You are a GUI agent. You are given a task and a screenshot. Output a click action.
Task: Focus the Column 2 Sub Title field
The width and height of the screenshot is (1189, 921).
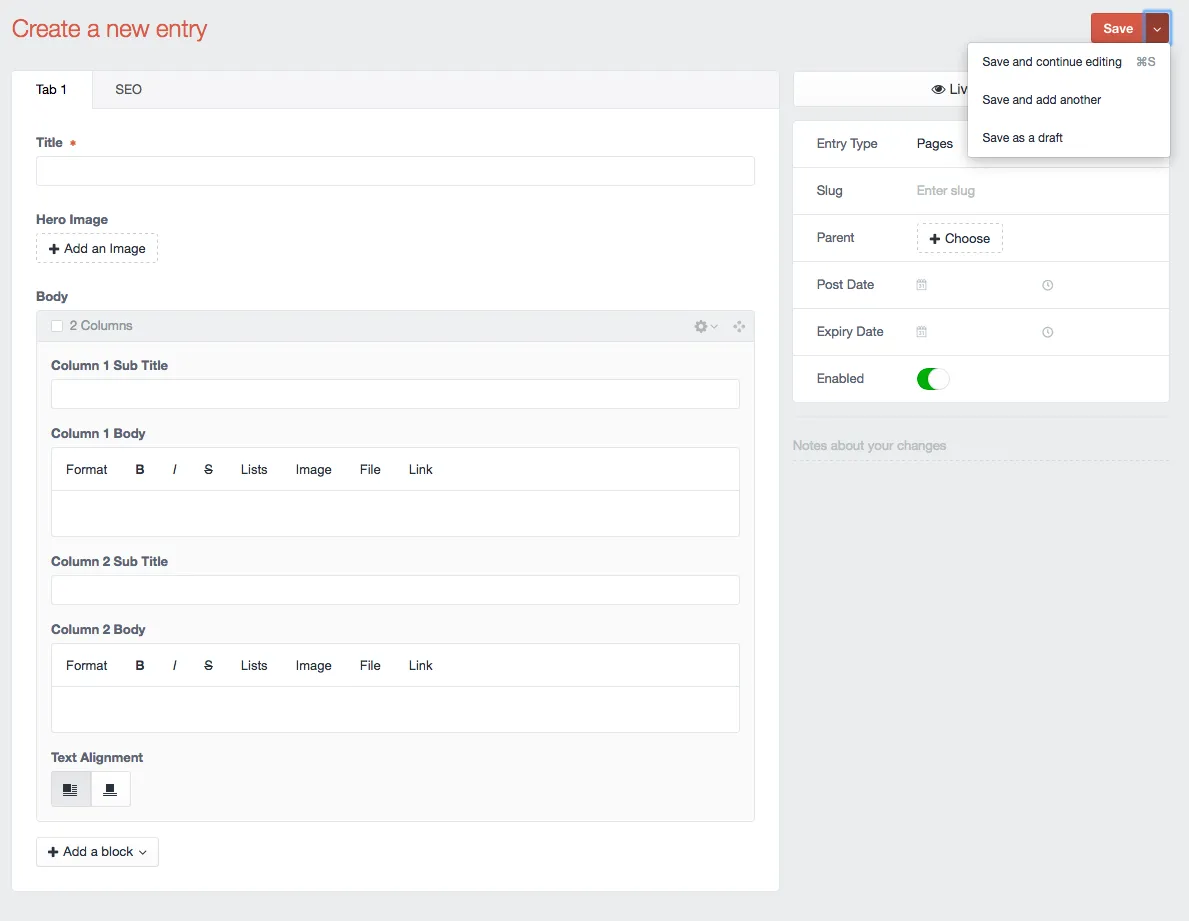coord(395,590)
